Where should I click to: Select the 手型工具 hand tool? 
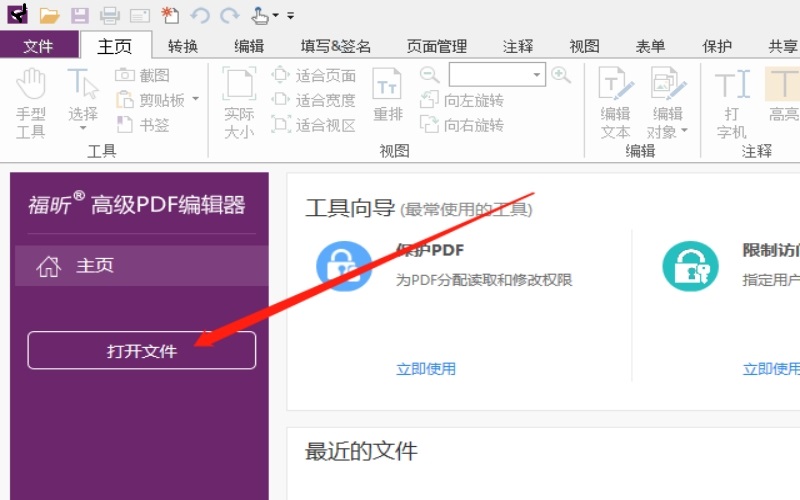tap(31, 104)
